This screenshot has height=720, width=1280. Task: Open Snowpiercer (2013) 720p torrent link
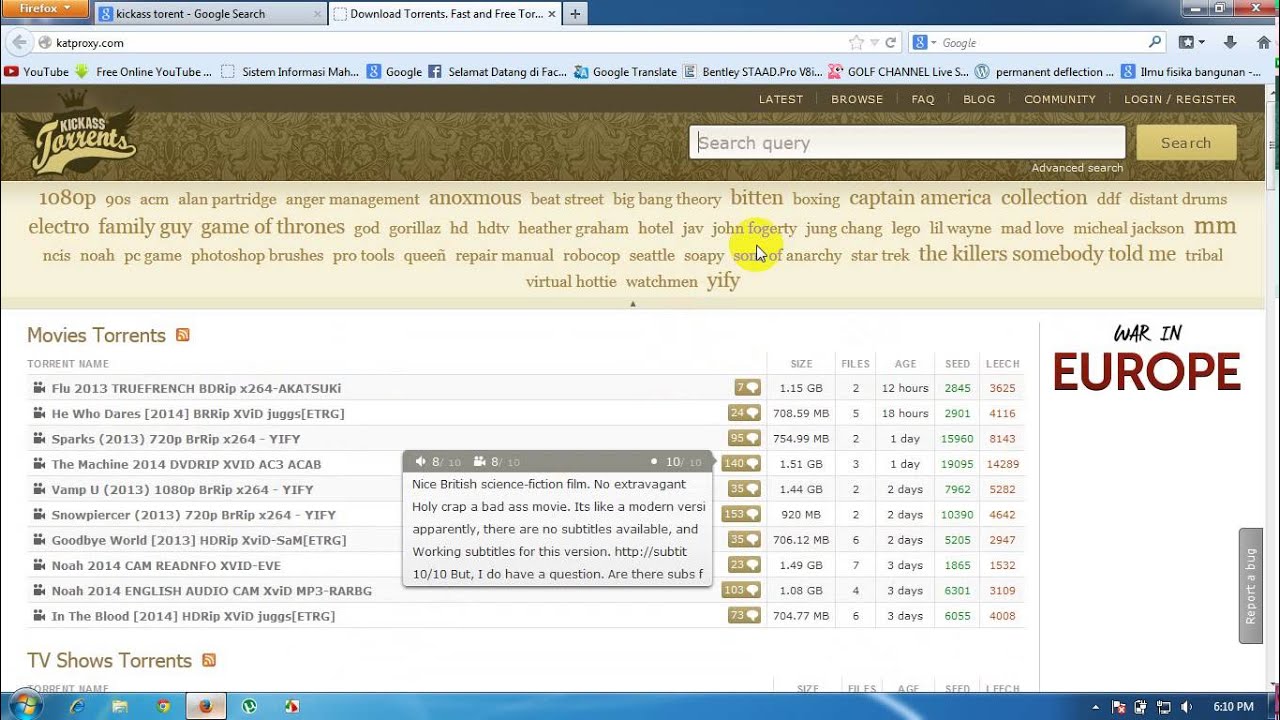194,515
